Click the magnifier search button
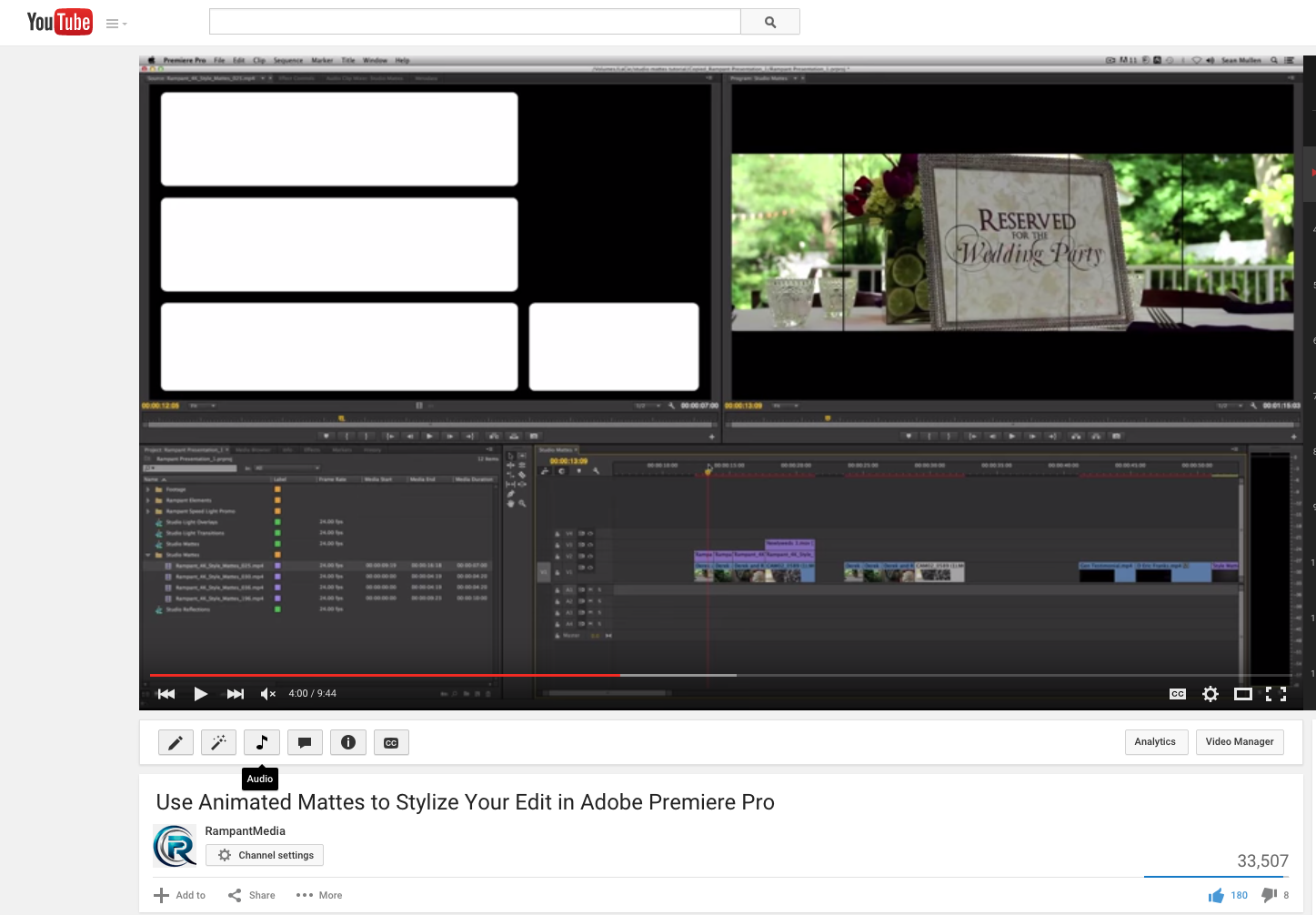 [x=770, y=22]
